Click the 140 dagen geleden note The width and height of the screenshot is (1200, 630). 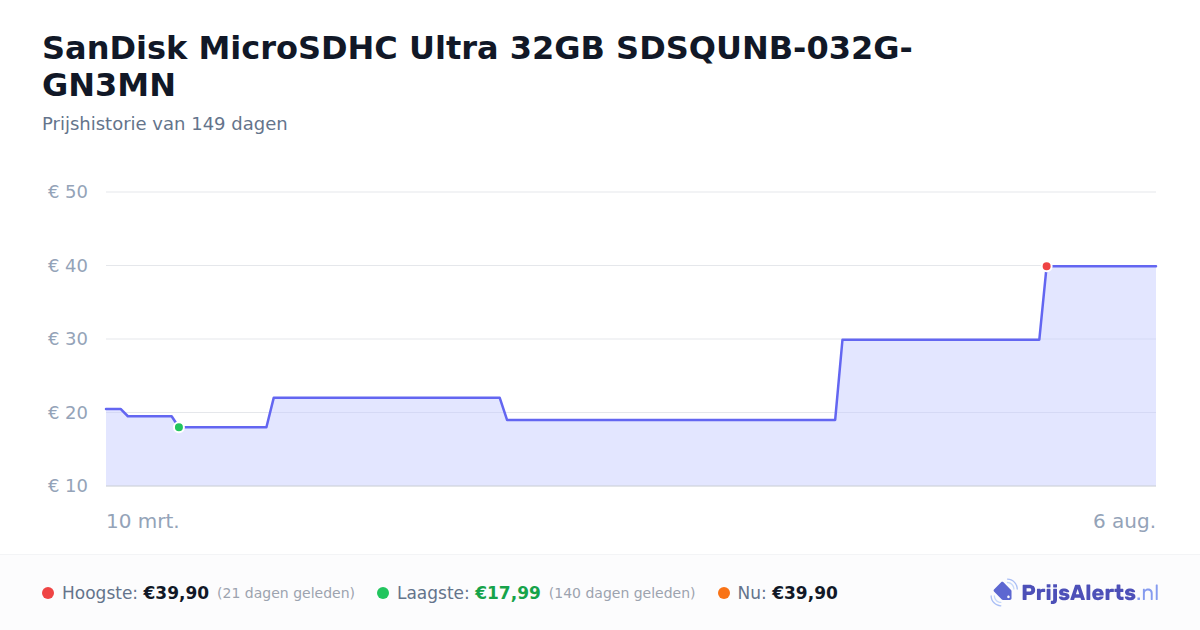point(622,593)
